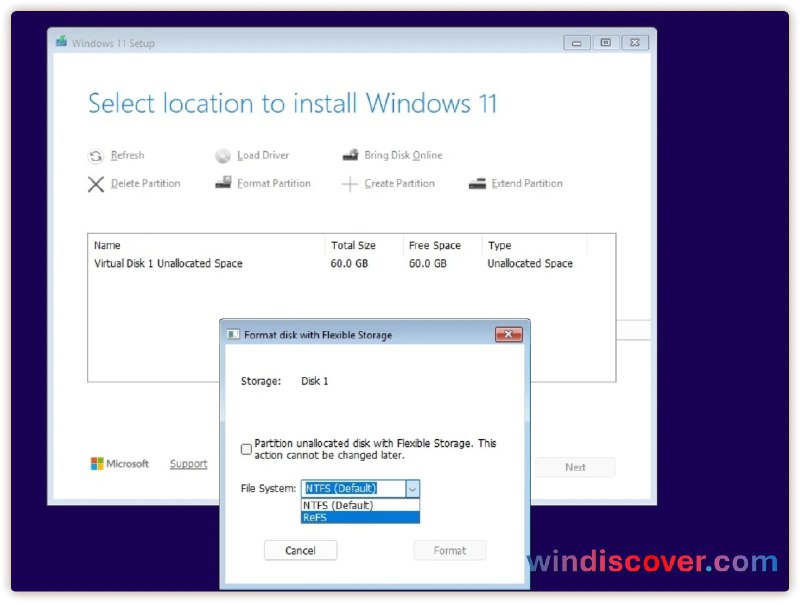
Task: Click the Refresh text link
Action: [x=128, y=155]
